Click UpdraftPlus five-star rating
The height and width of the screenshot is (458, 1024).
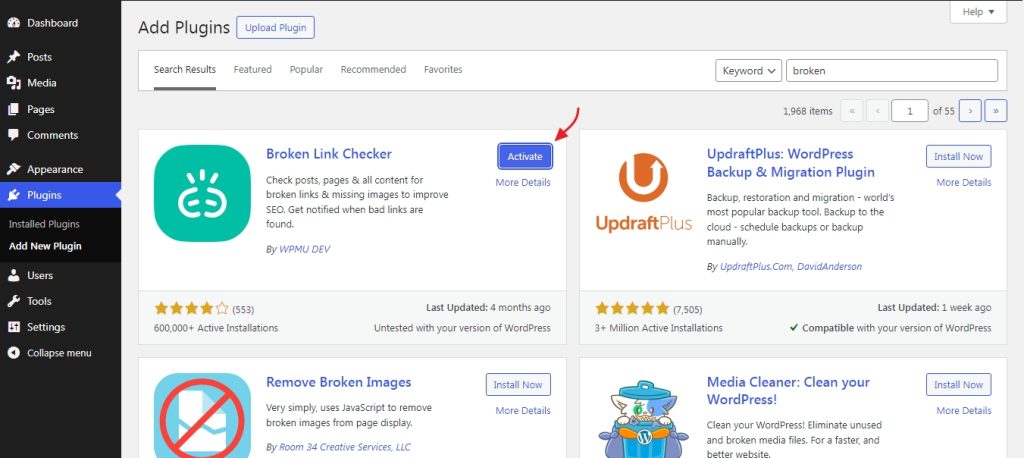[x=632, y=308]
